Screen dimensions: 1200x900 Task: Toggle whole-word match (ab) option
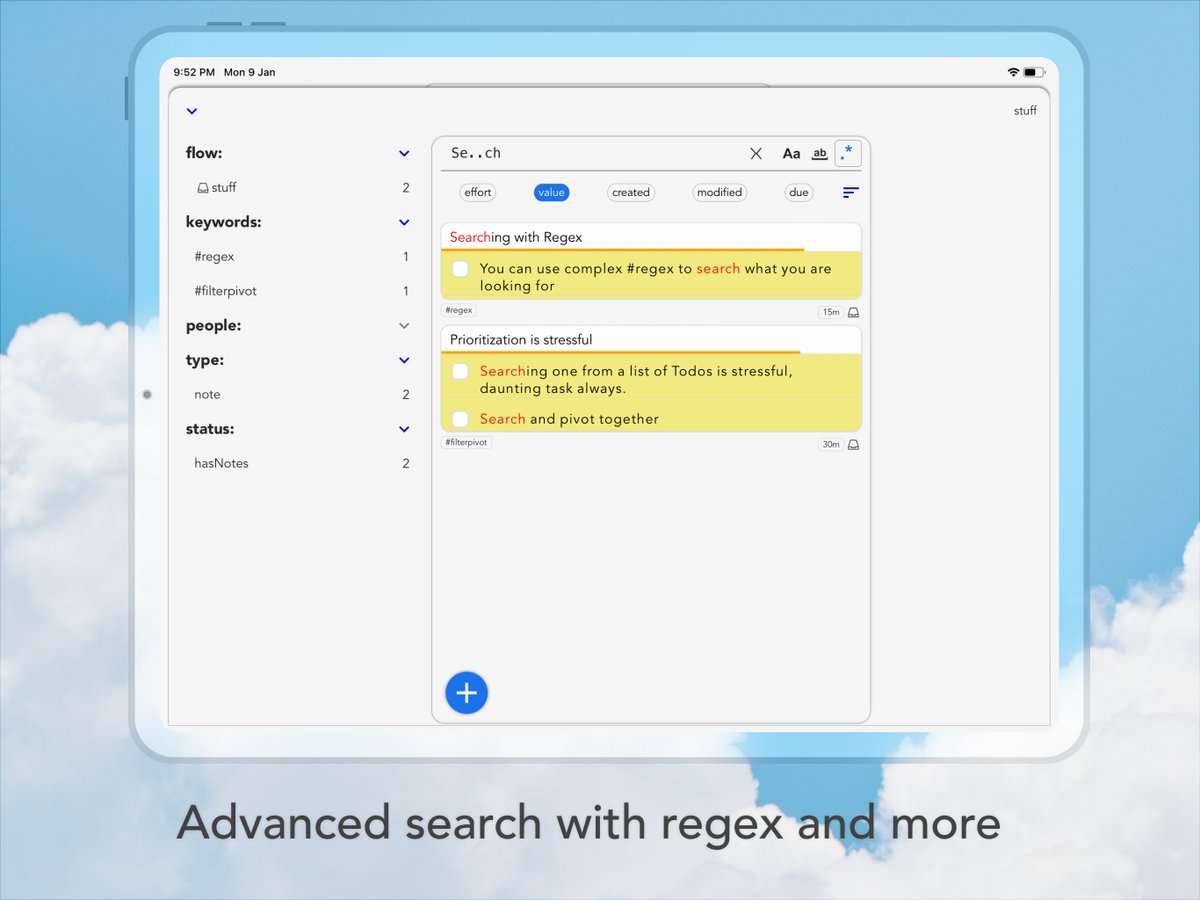pos(819,153)
